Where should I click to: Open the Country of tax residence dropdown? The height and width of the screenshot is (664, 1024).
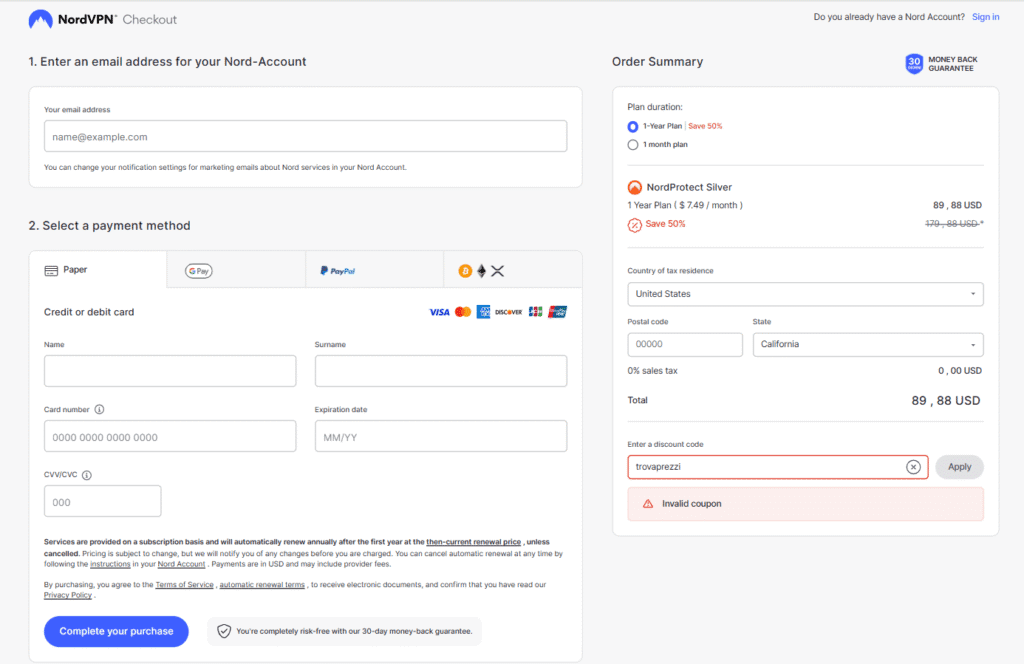[805, 294]
